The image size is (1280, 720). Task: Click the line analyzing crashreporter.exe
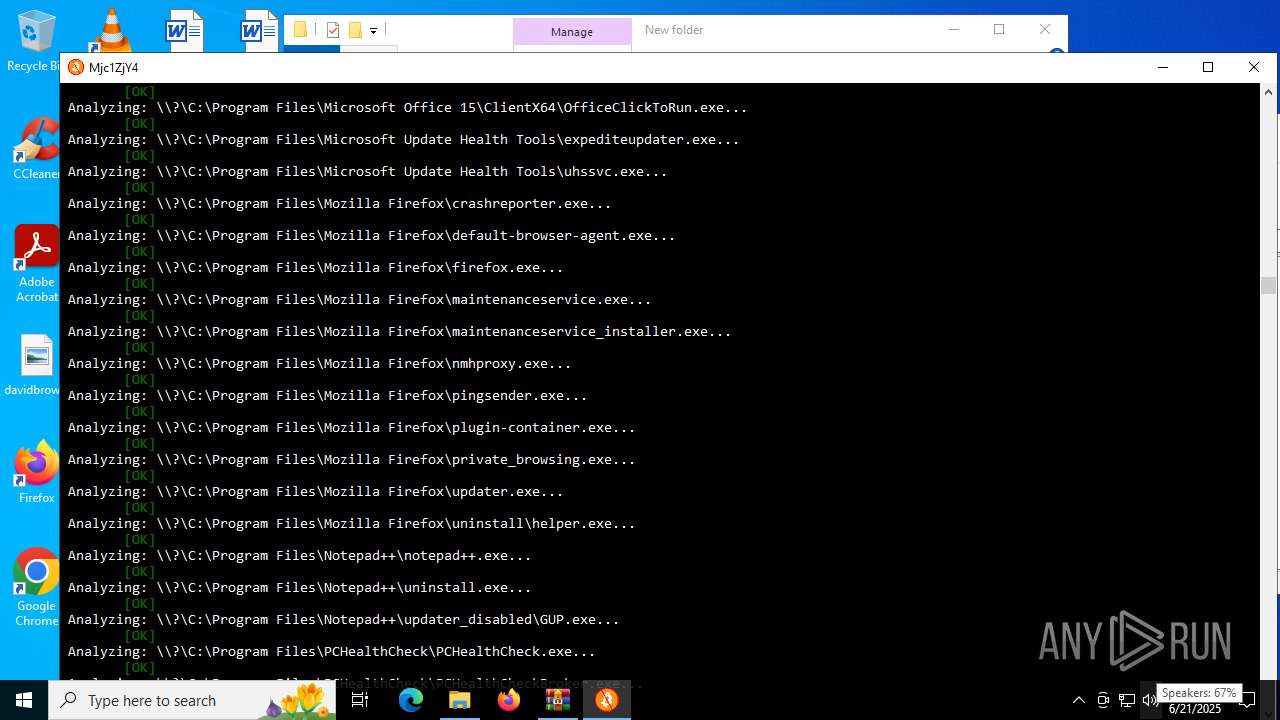[x=339, y=203]
